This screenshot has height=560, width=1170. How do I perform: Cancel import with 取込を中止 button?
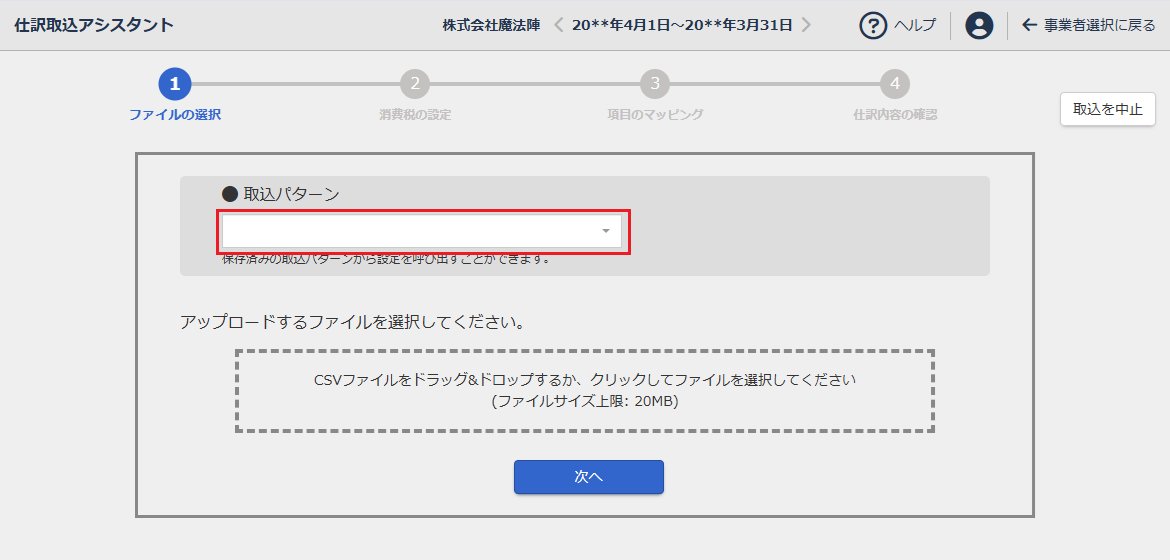(1107, 109)
